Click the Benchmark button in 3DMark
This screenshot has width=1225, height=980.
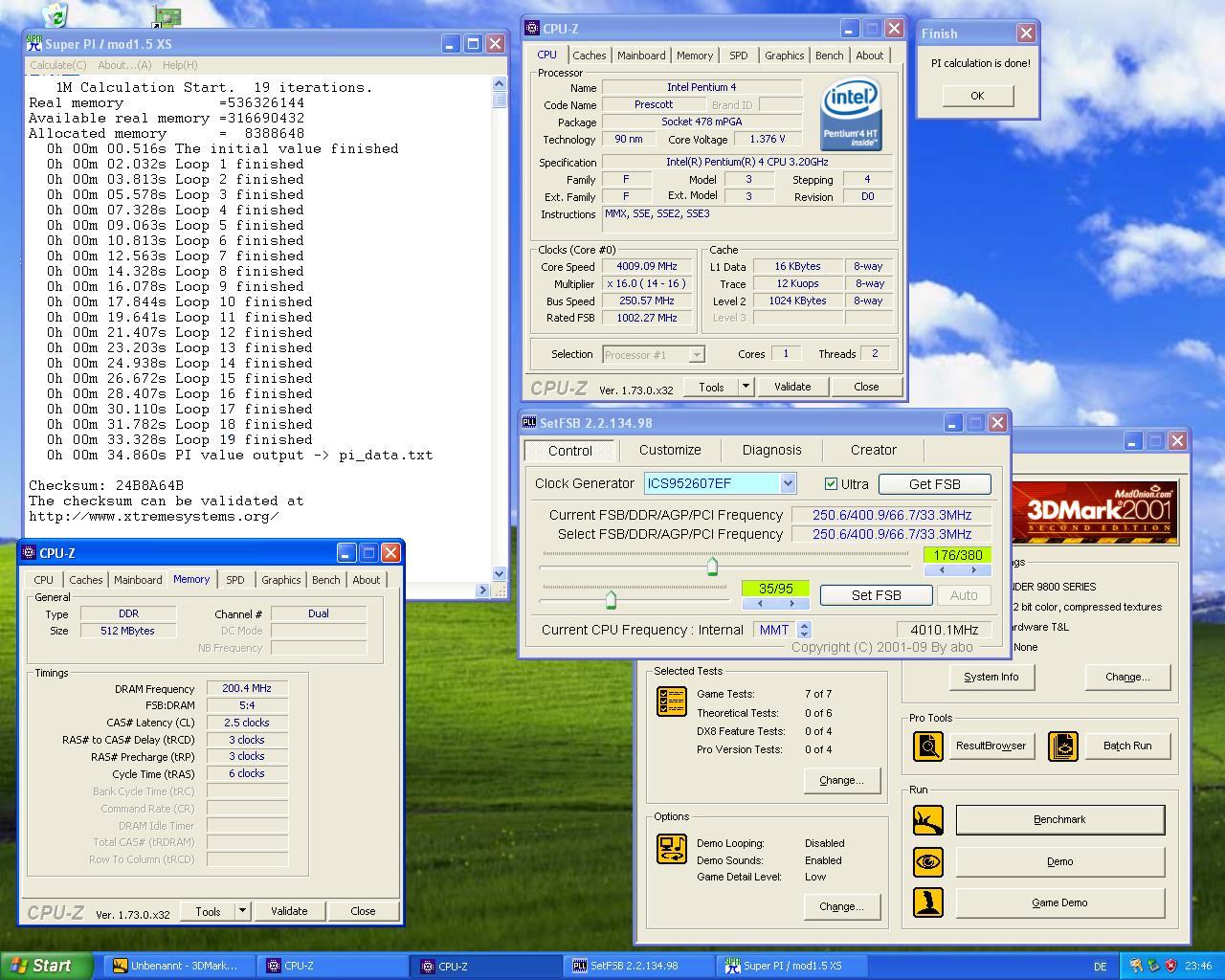click(x=1059, y=819)
